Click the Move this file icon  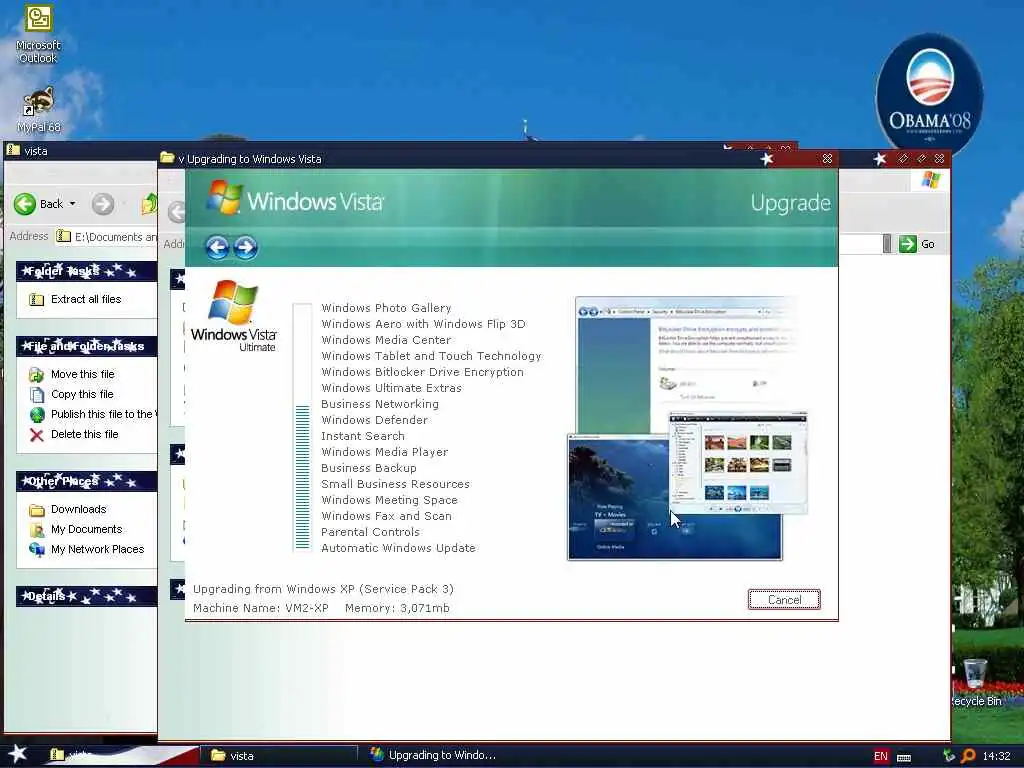tap(37, 374)
